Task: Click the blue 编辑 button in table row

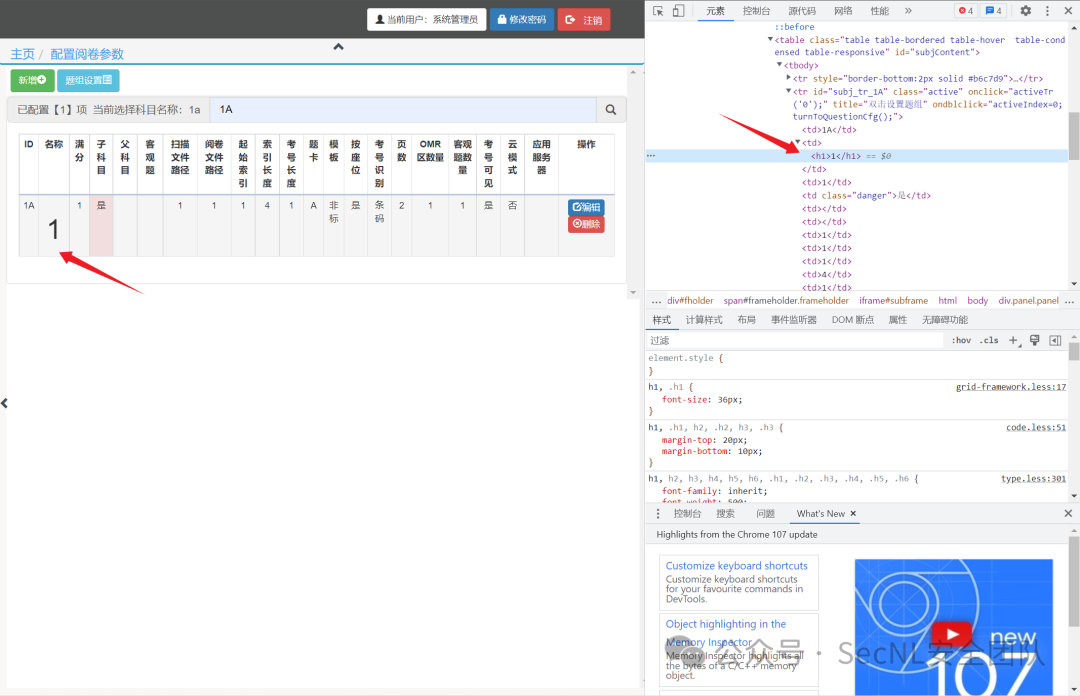Action: [586, 207]
